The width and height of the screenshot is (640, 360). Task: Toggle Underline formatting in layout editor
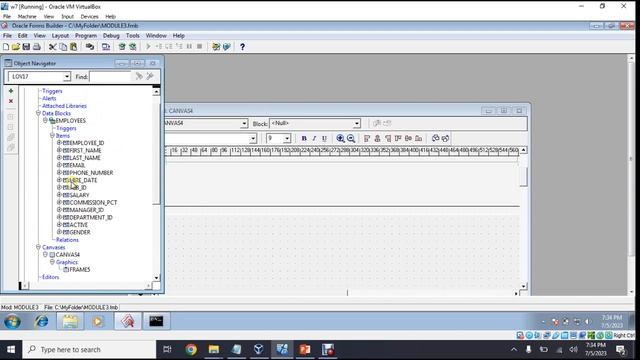pyautogui.click(x=324, y=138)
